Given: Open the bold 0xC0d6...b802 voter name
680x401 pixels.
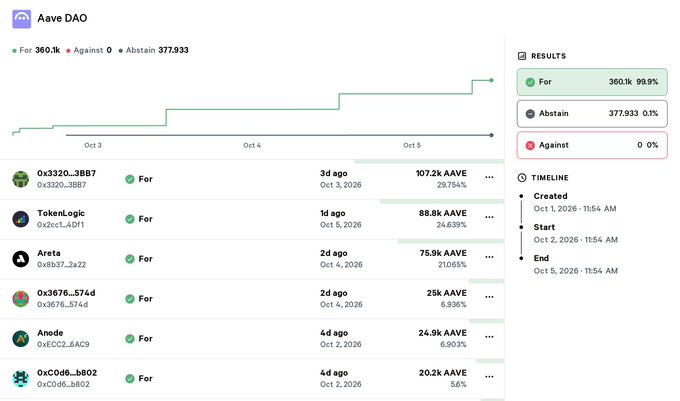Looking at the screenshot, I should (67, 373).
